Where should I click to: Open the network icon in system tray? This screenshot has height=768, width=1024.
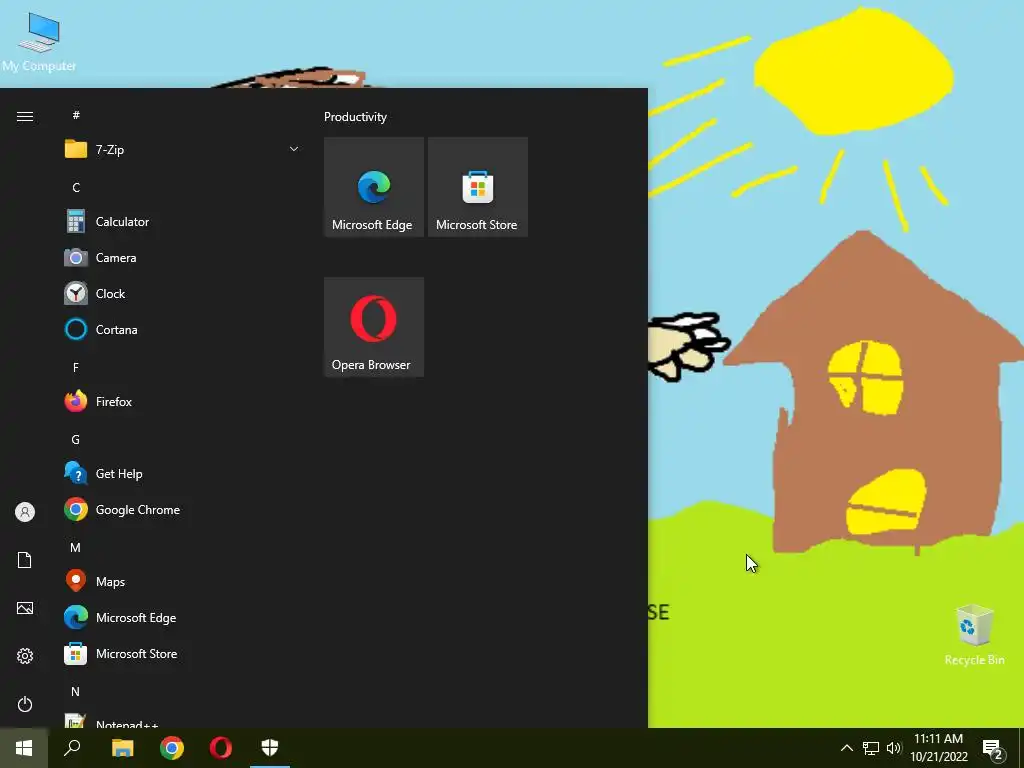point(871,748)
